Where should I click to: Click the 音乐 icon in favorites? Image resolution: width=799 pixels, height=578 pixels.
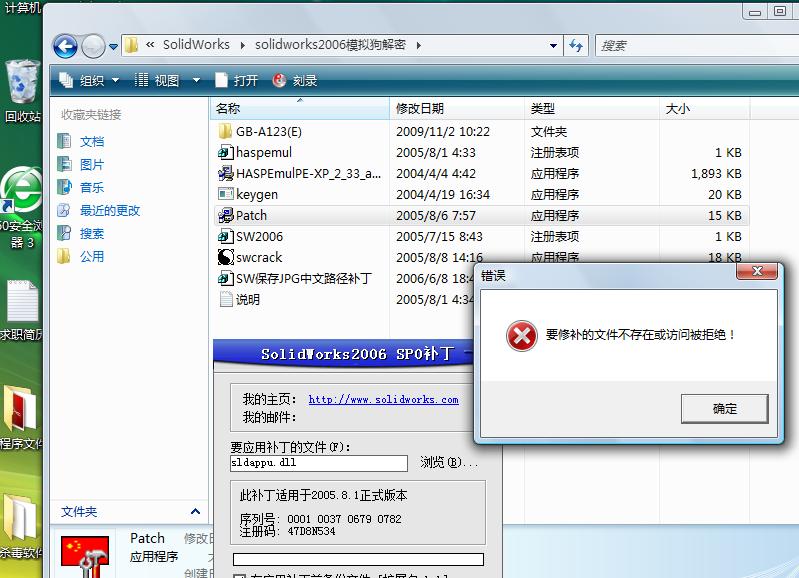tap(64, 187)
